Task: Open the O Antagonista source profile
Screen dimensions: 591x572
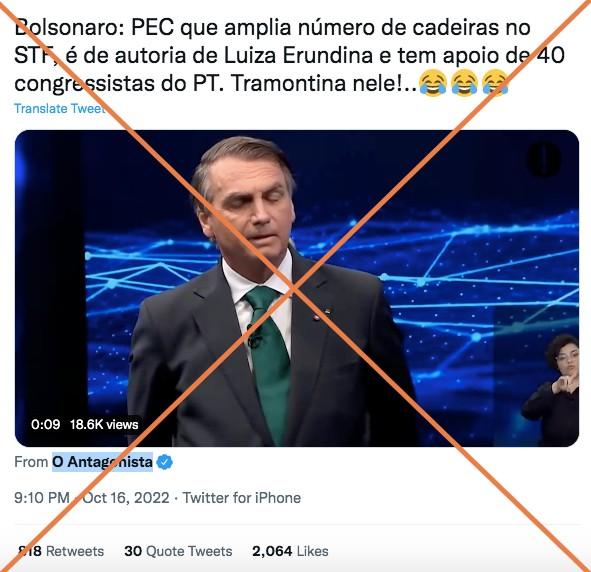Action: [102, 462]
